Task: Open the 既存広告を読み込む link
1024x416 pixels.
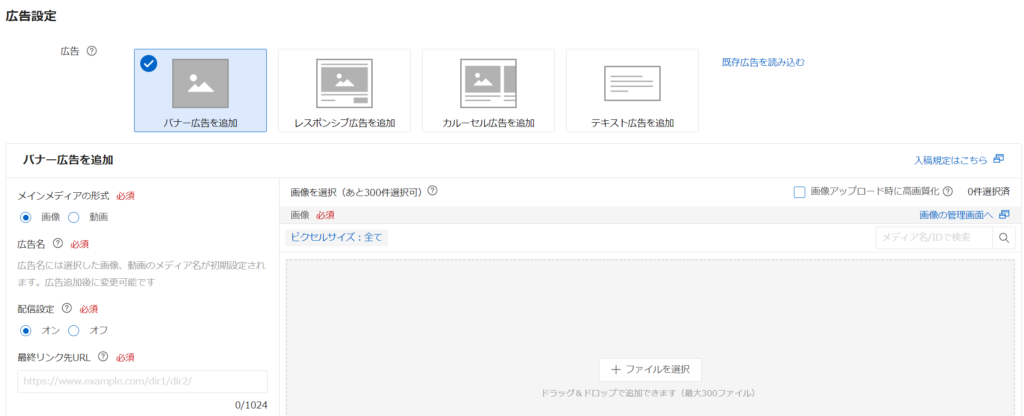Action: tap(763, 63)
